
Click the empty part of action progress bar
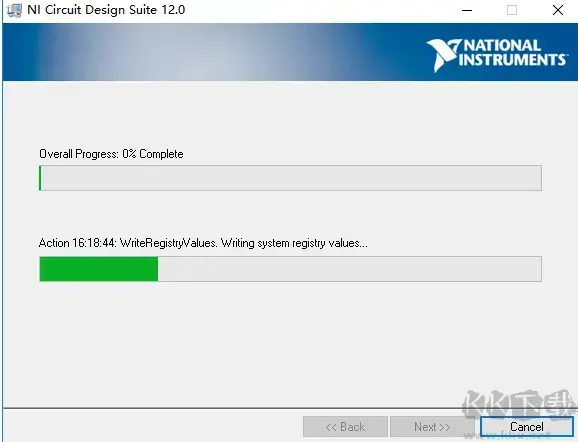(349, 269)
